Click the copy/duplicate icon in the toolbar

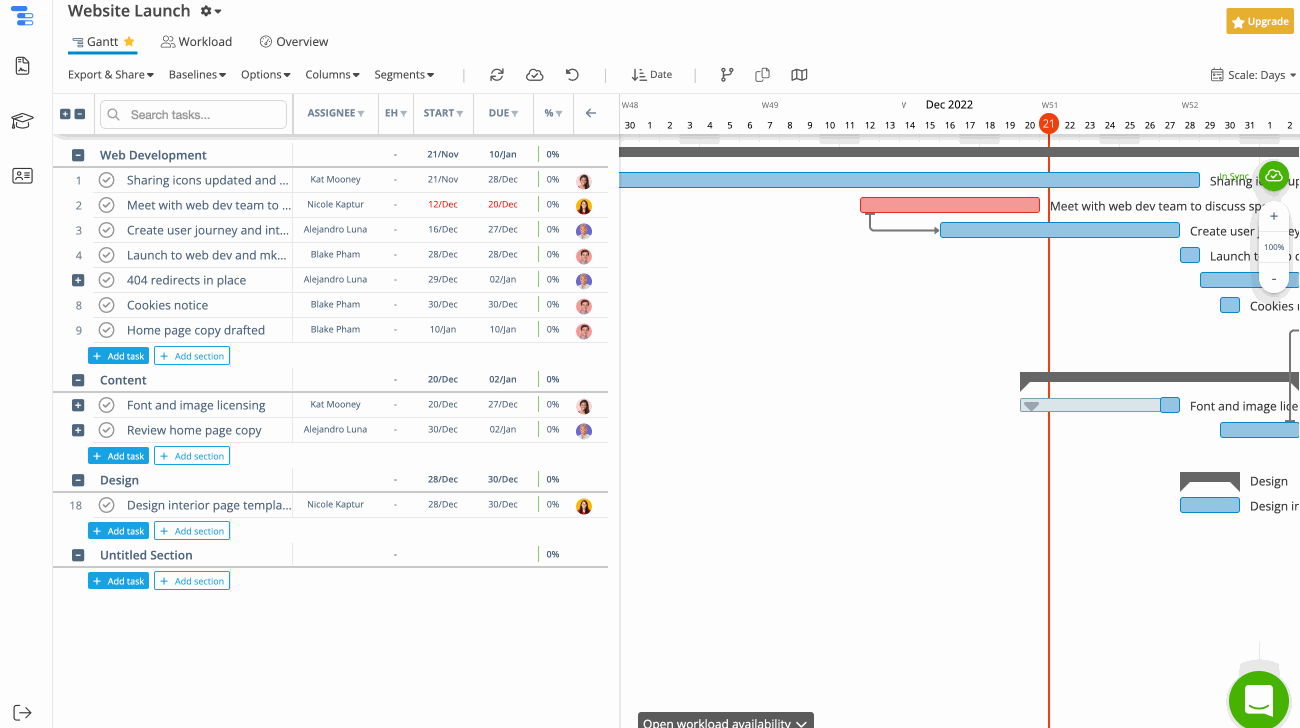click(x=761, y=74)
